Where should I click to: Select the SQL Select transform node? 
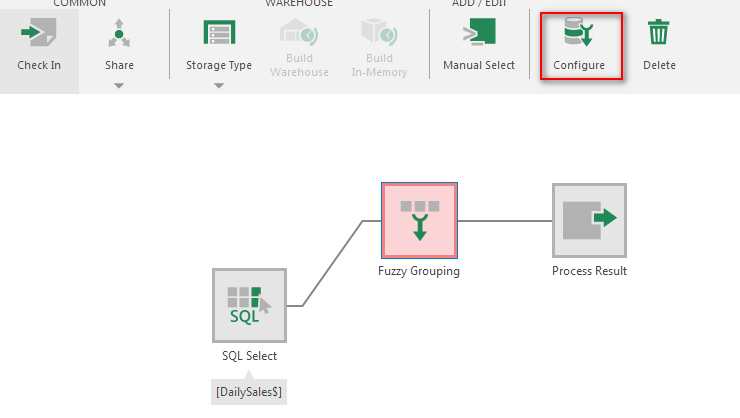[x=249, y=305]
